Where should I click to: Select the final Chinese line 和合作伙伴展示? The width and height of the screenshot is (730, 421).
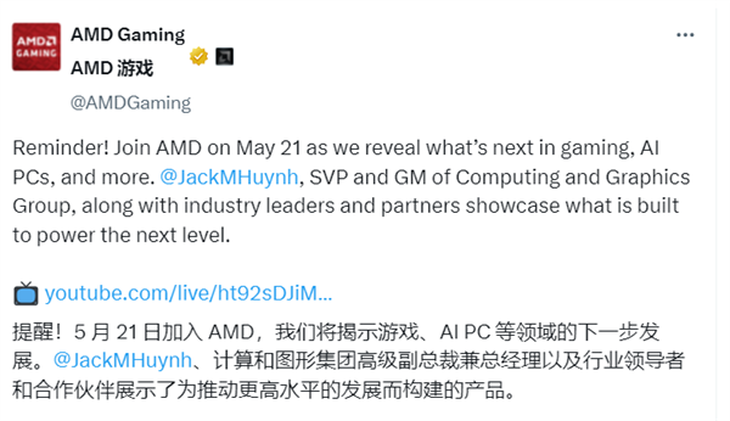[264, 390]
